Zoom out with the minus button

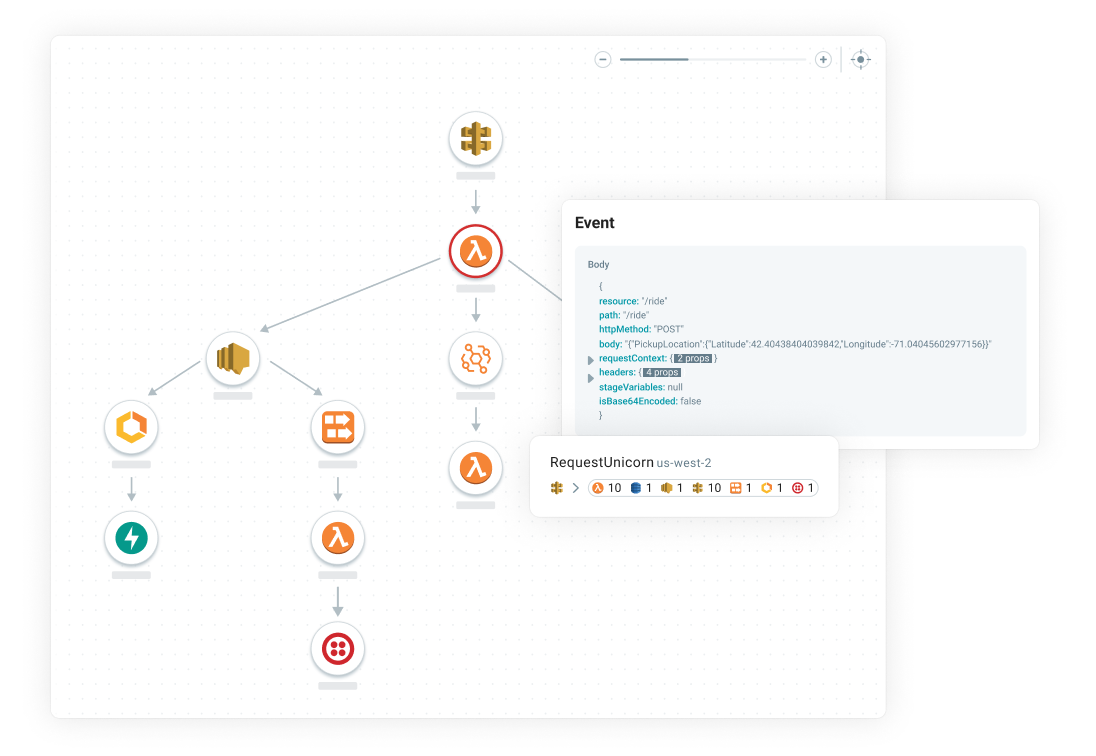(x=603, y=59)
